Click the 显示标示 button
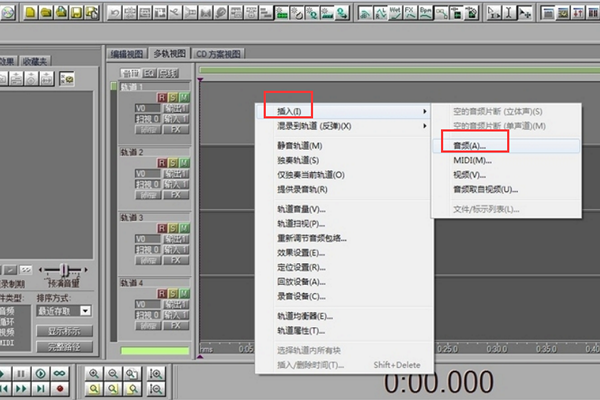This screenshot has width=600, height=400. click(x=65, y=331)
